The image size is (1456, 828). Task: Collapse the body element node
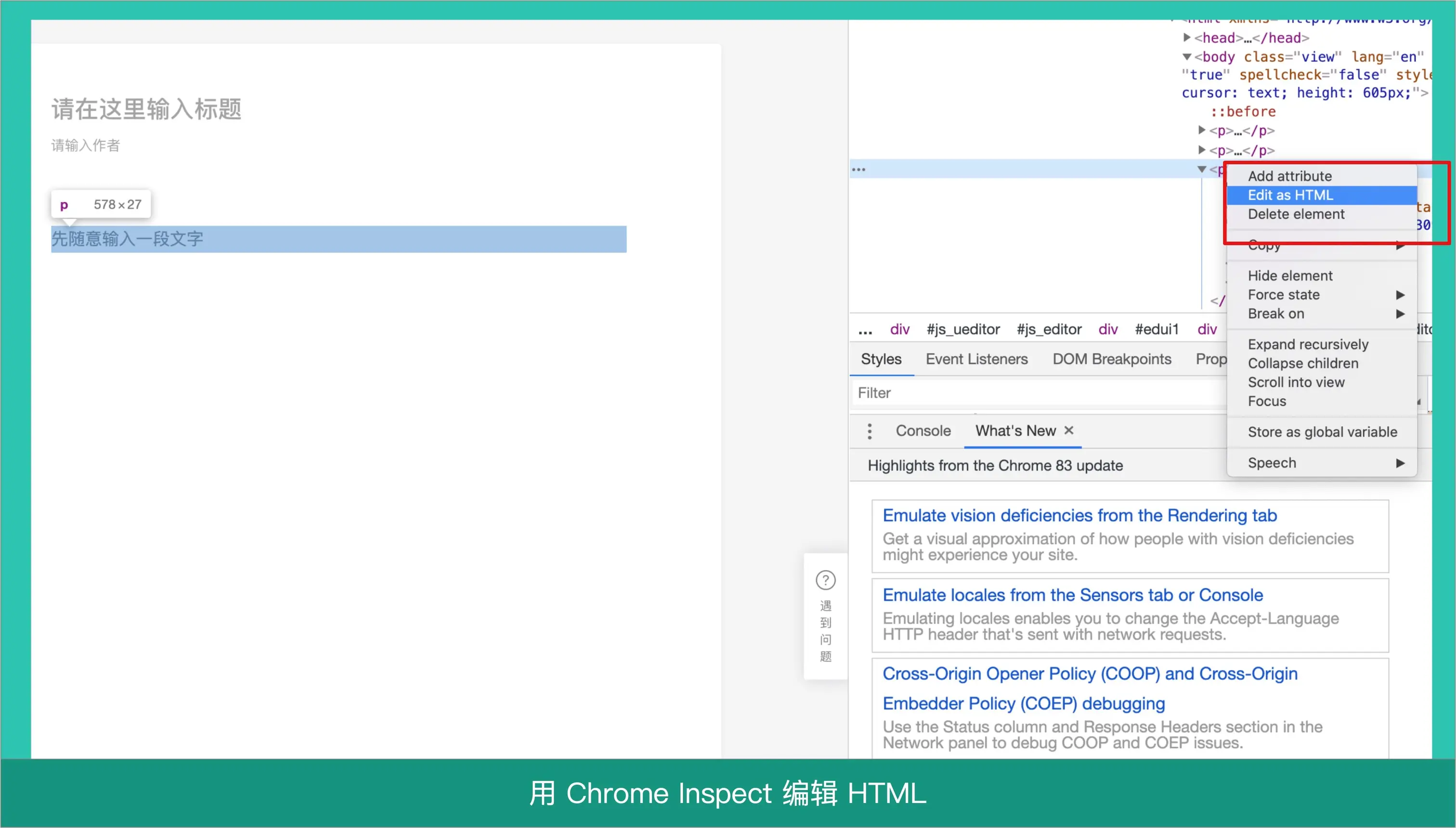click(1186, 57)
